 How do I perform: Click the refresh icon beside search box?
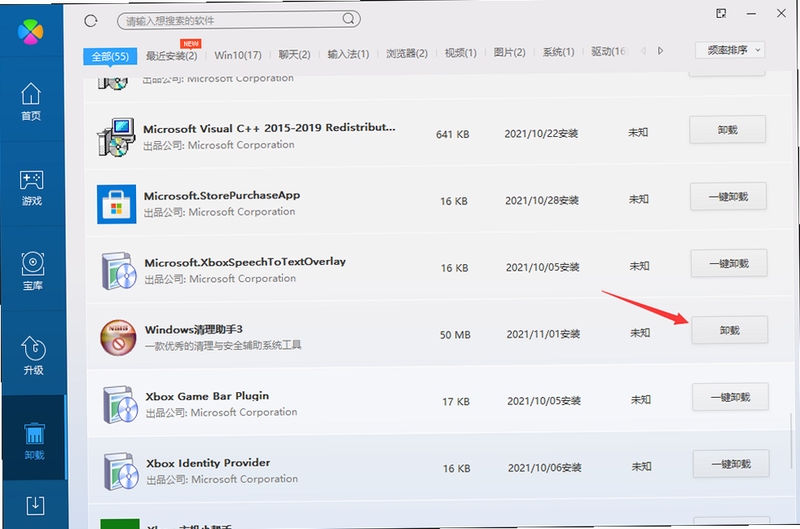point(91,20)
